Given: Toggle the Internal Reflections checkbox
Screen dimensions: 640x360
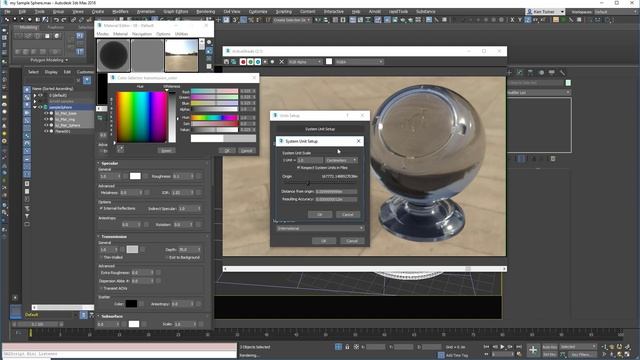Looking at the screenshot, I should tap(101, 208).
